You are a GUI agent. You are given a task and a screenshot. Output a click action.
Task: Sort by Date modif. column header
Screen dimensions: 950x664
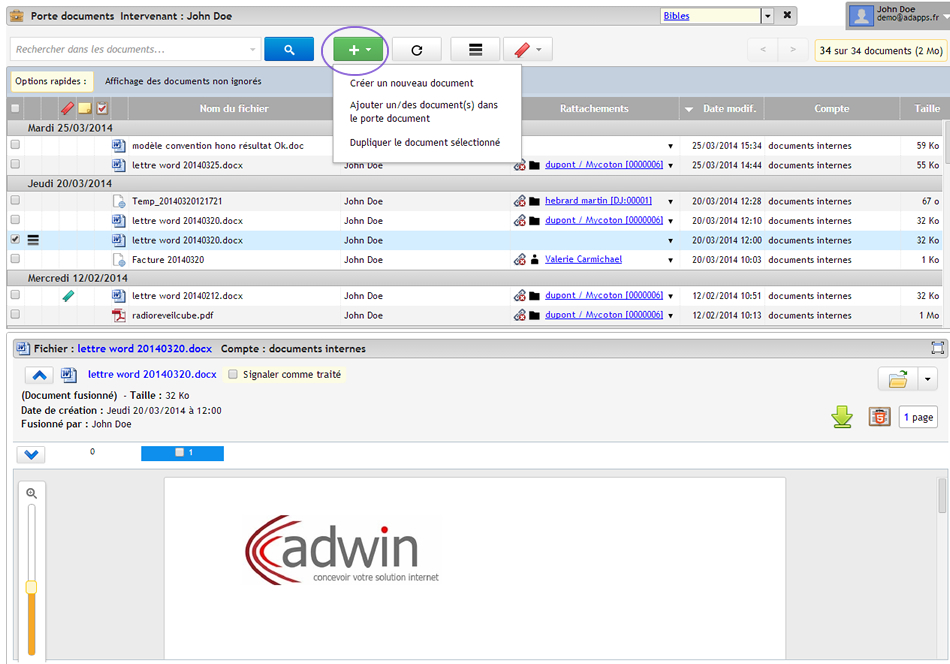[722, 108]
